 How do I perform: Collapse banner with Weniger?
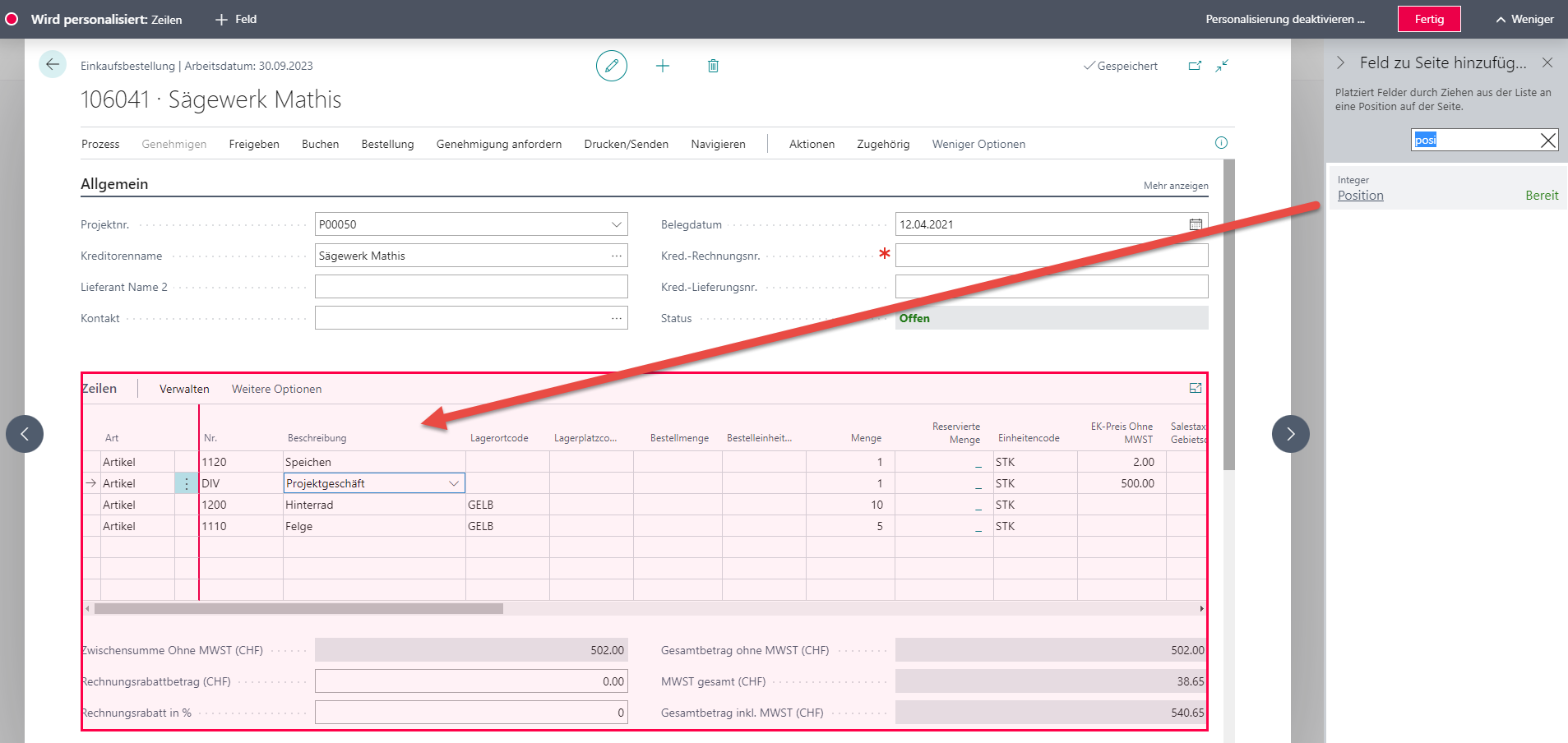(x=1524, y=19)
